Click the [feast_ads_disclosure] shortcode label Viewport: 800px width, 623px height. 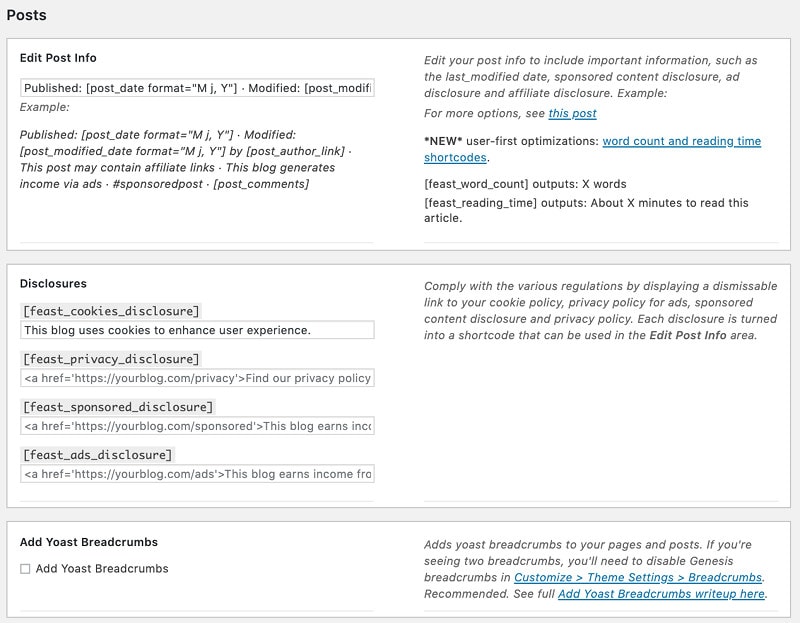[x=97, y=455]
